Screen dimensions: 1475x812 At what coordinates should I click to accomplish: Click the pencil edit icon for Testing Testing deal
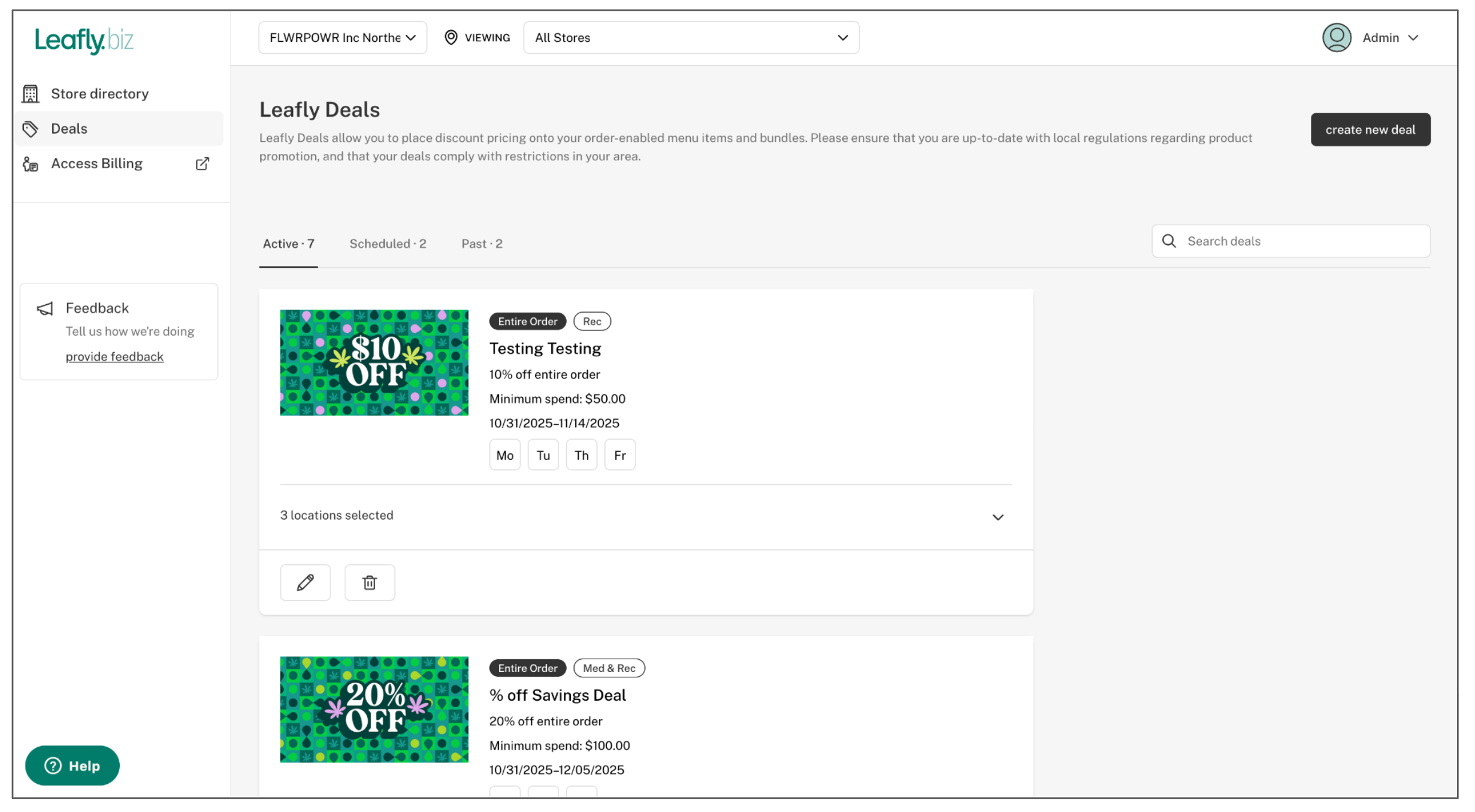click(305, 582)
